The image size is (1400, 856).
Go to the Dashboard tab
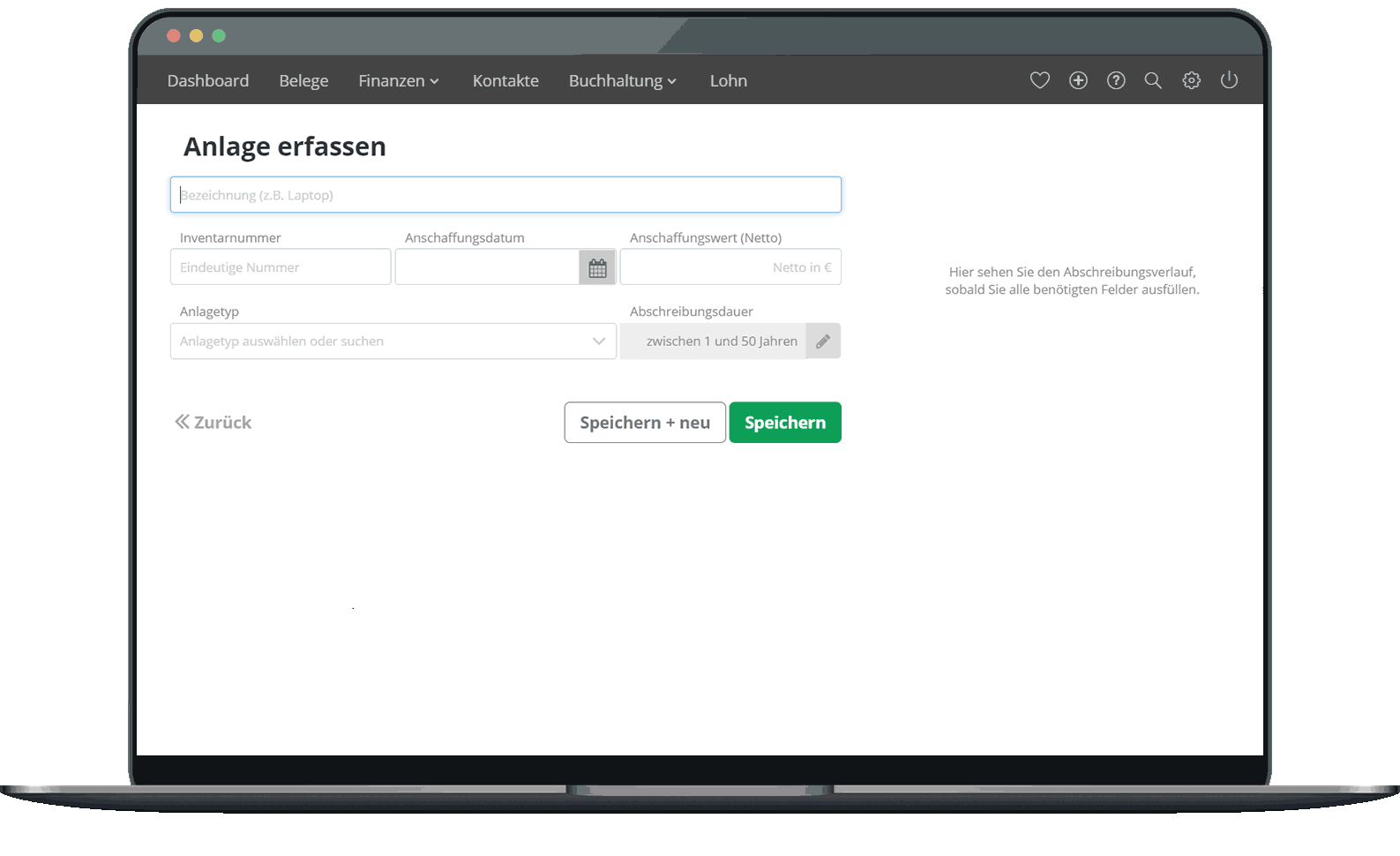[x=208, y=80]
